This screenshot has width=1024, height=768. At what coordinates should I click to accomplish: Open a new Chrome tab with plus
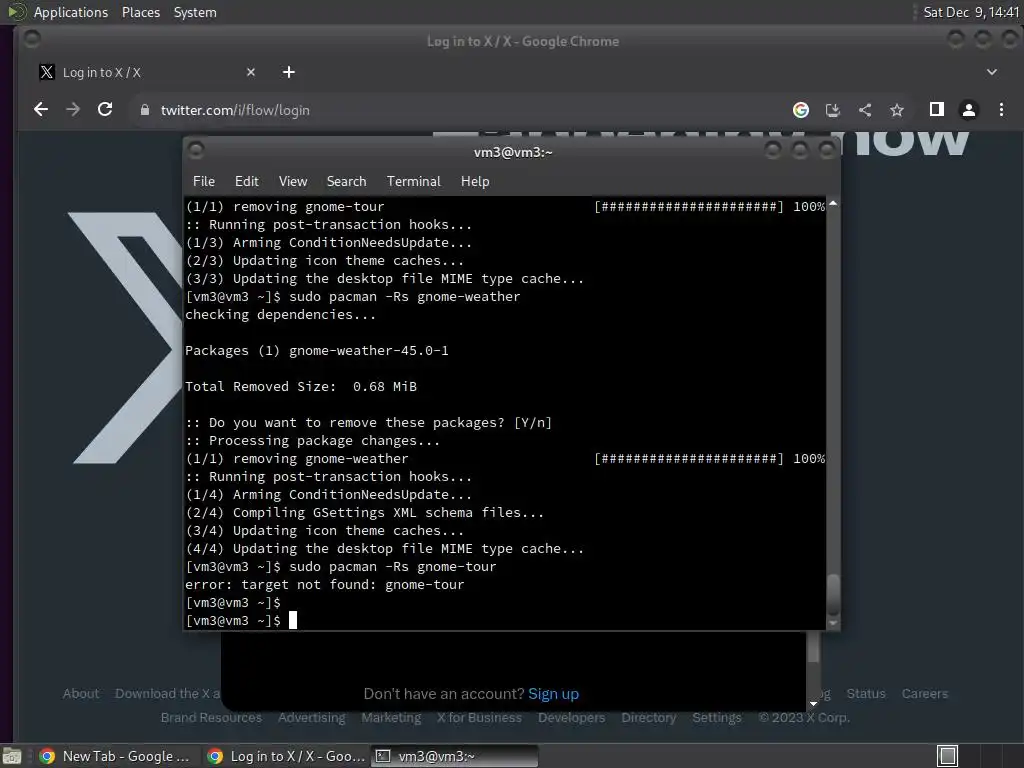tap(289, 72)
